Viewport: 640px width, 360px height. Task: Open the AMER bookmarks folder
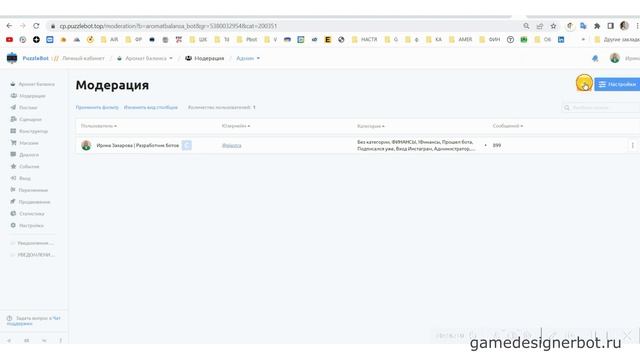[460, 40]
